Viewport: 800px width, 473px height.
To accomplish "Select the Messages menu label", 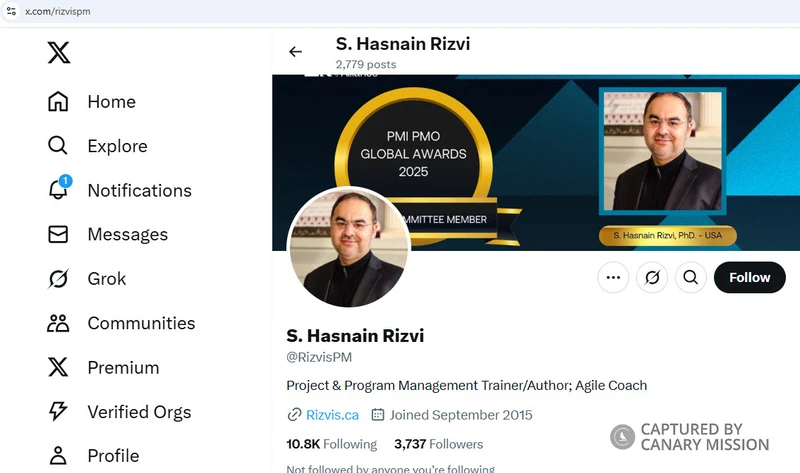I will (x=128, y=235).
